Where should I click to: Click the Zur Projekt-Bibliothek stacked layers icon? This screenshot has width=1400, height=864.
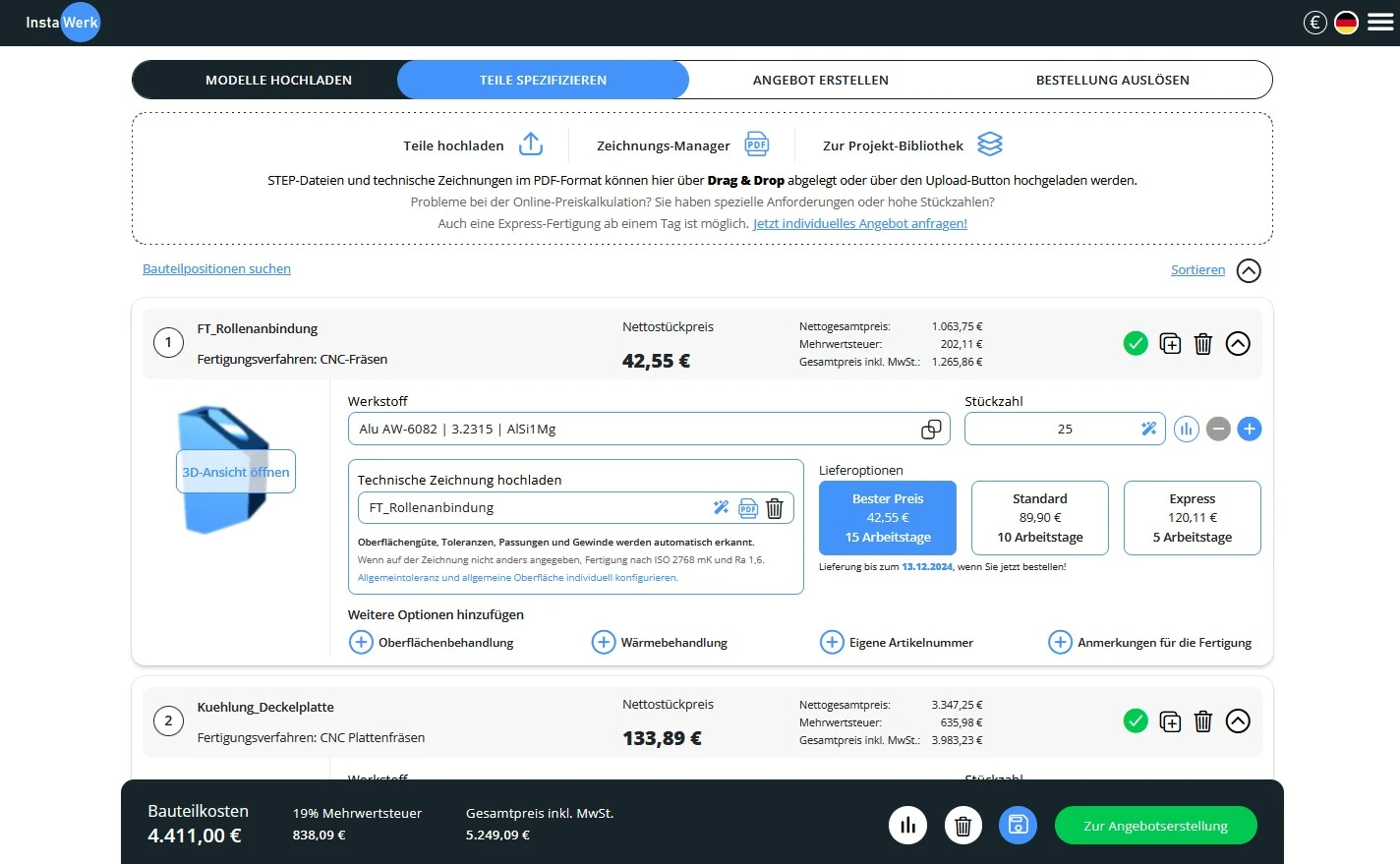pos(989,144)
